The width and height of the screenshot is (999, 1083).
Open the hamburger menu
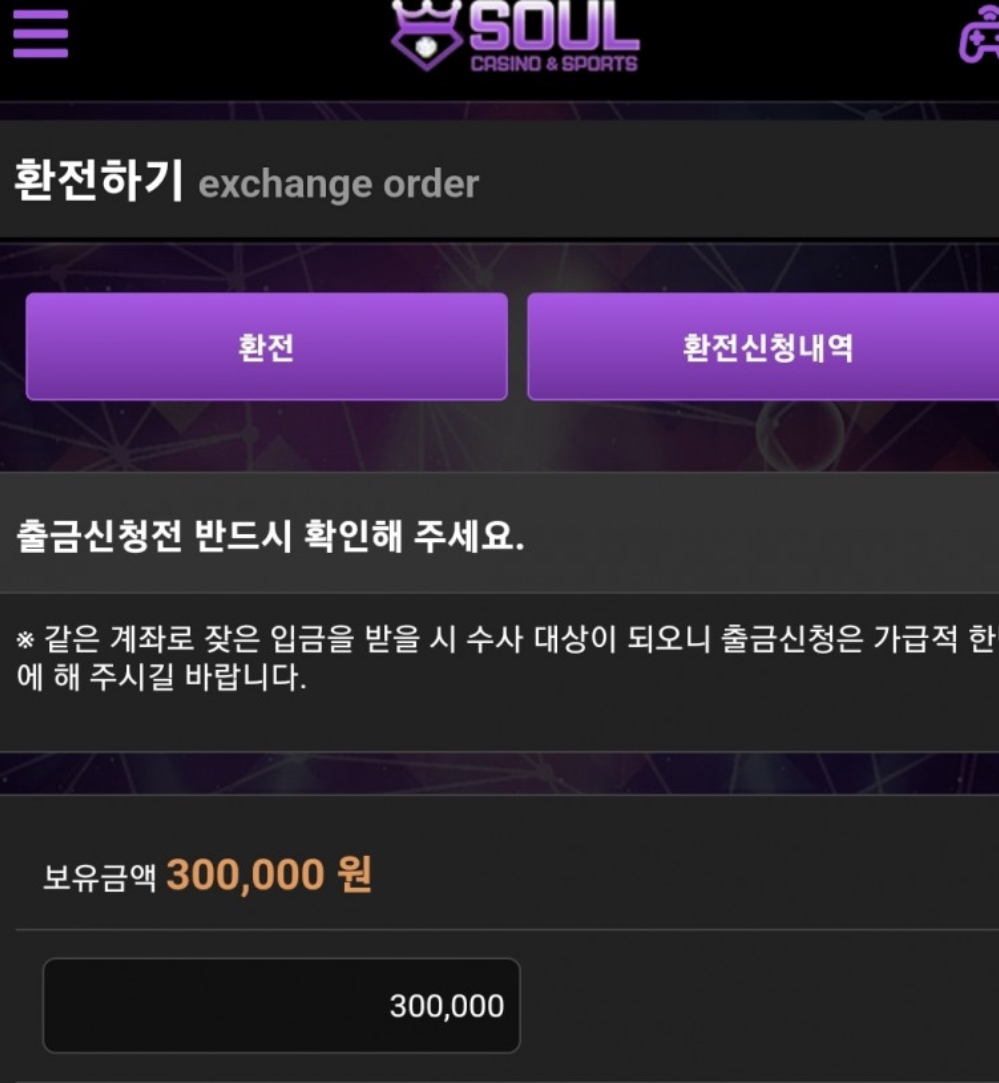tap(40, 33)
